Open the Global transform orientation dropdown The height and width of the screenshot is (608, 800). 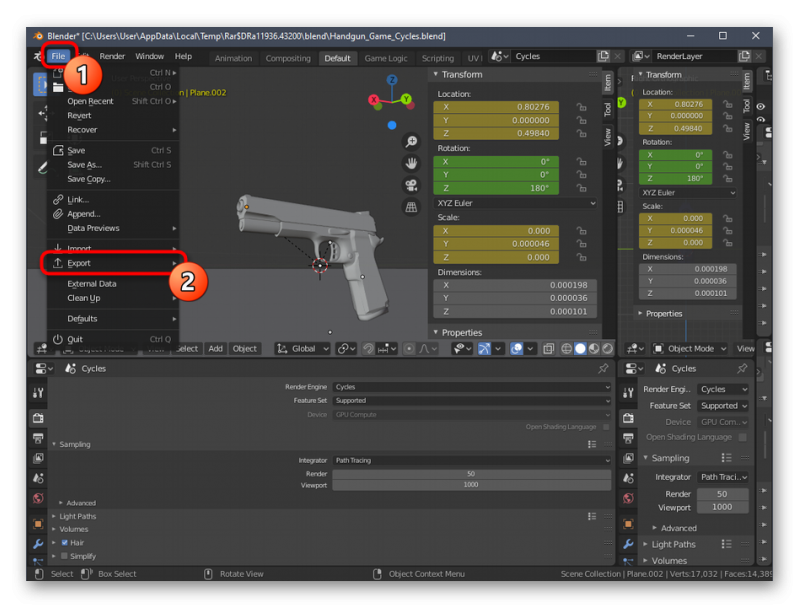click(303, 348)
